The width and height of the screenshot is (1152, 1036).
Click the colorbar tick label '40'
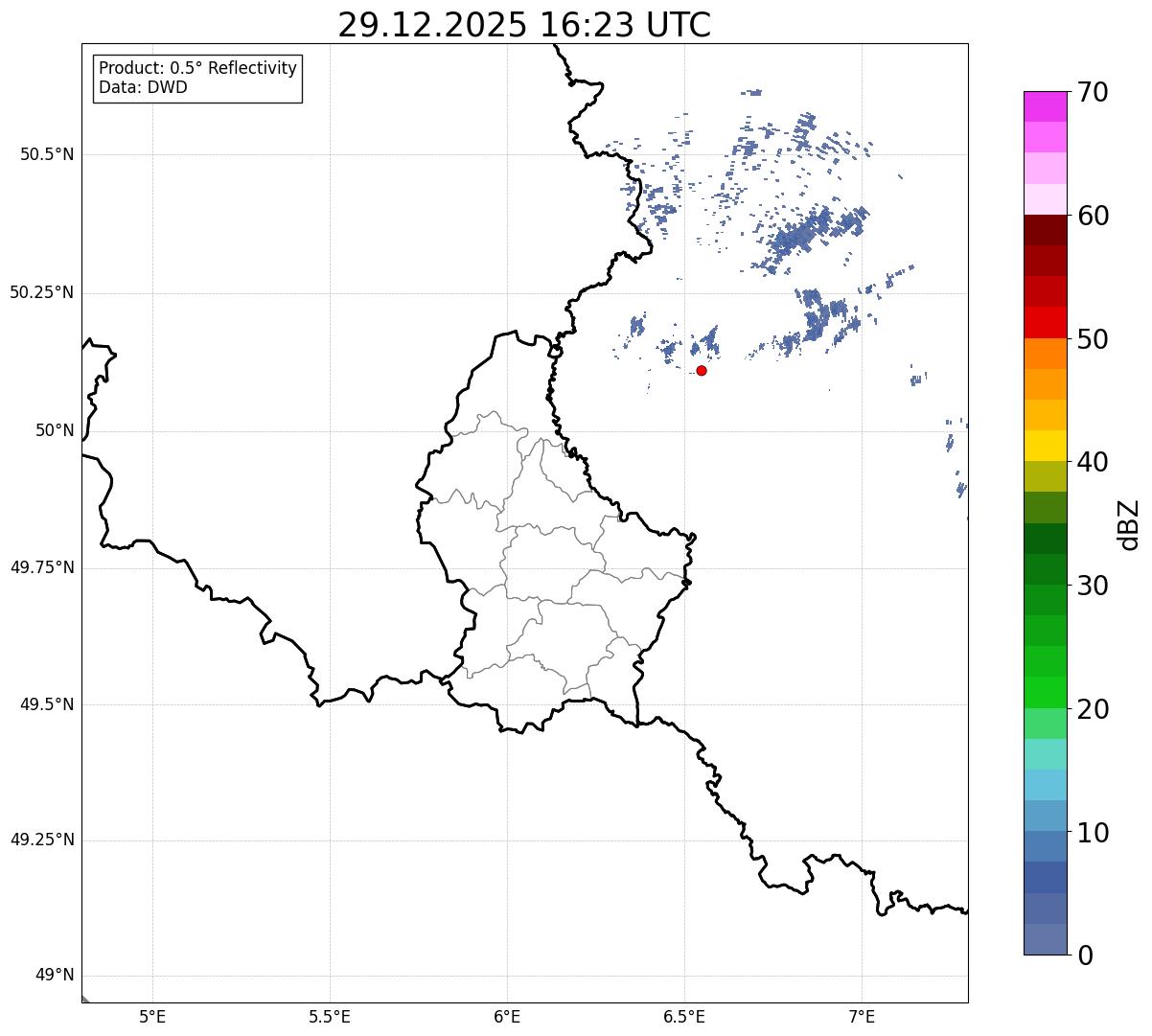(x=1093, y=462)
